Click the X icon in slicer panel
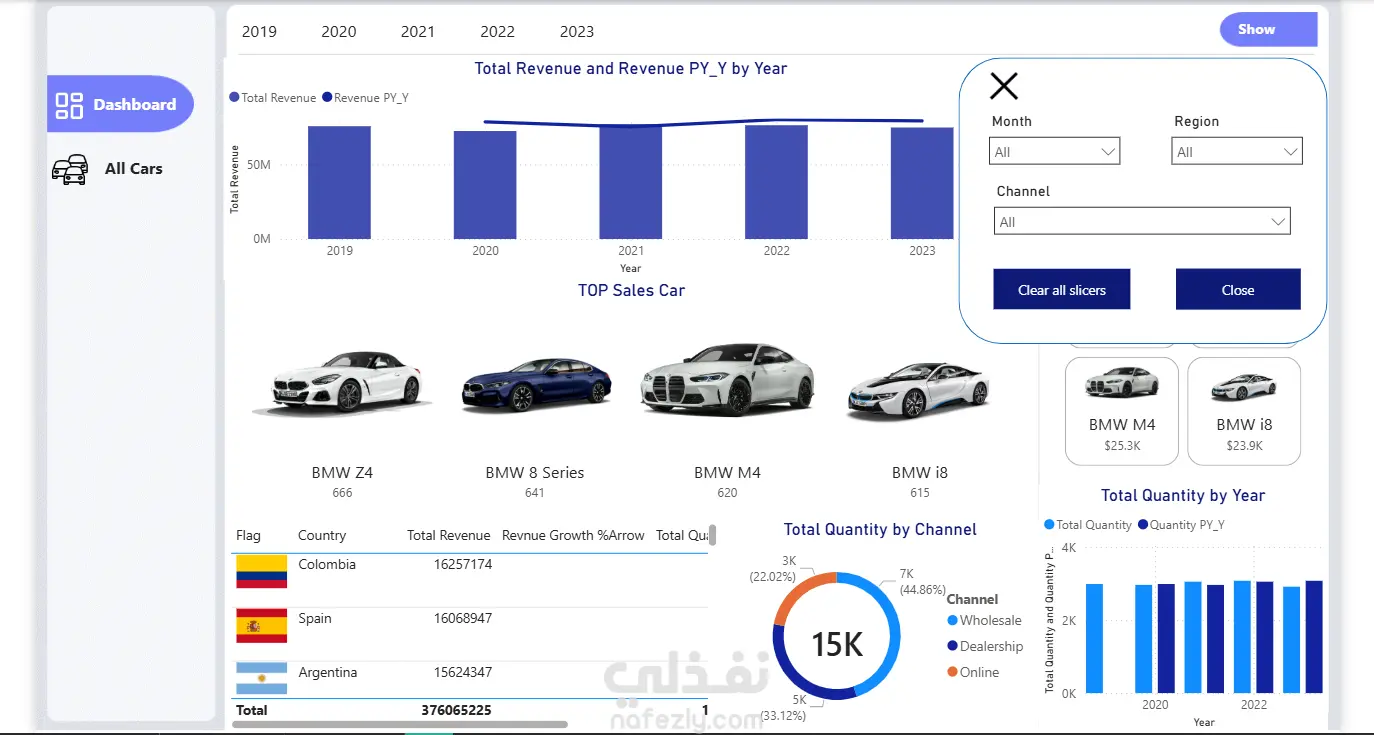The image size is (1374, 735). click(x=1004, y=86)
